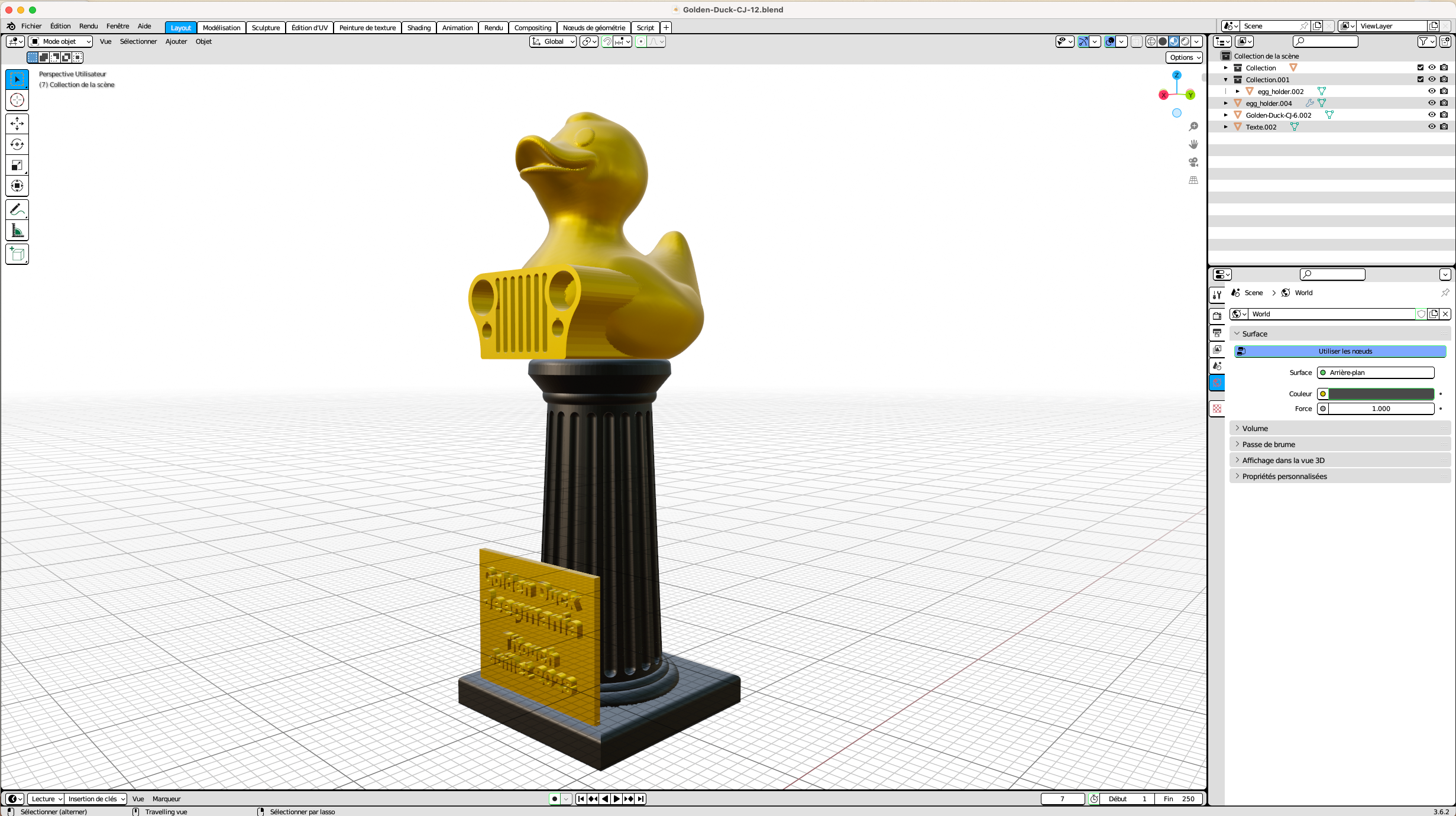Uncheck the Collection exclude checkbox
Viewport: 1456px width, 816px height.
point(1420,67)
